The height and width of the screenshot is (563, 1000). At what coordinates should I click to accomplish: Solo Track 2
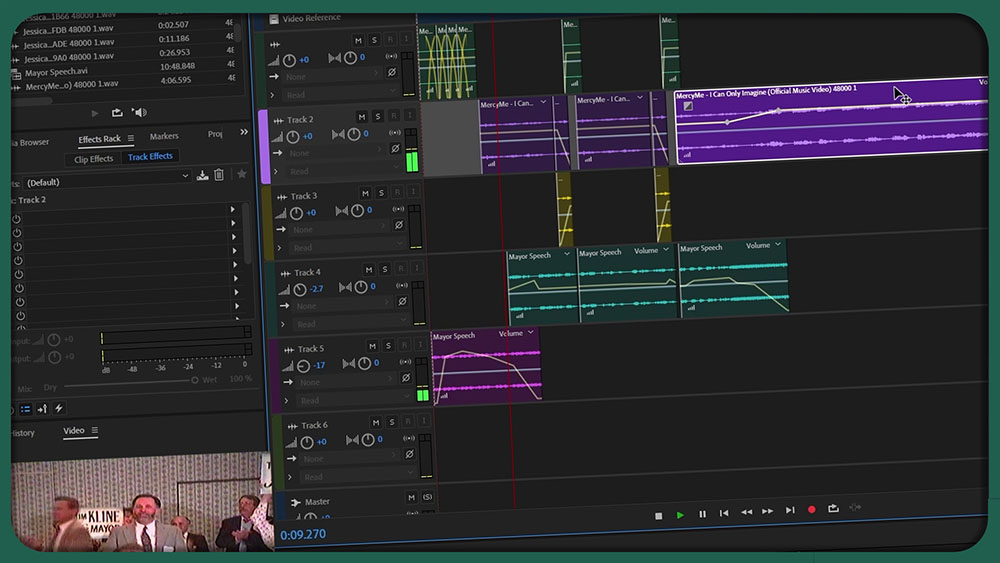tap(378, 116)
